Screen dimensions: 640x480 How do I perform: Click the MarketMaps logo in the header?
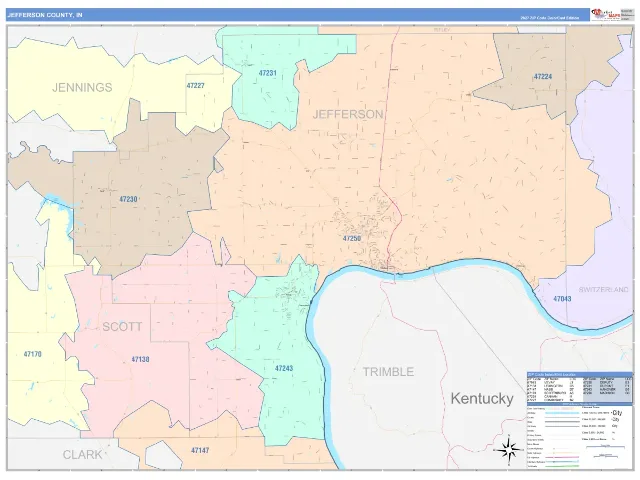click(x=606, y=15)
